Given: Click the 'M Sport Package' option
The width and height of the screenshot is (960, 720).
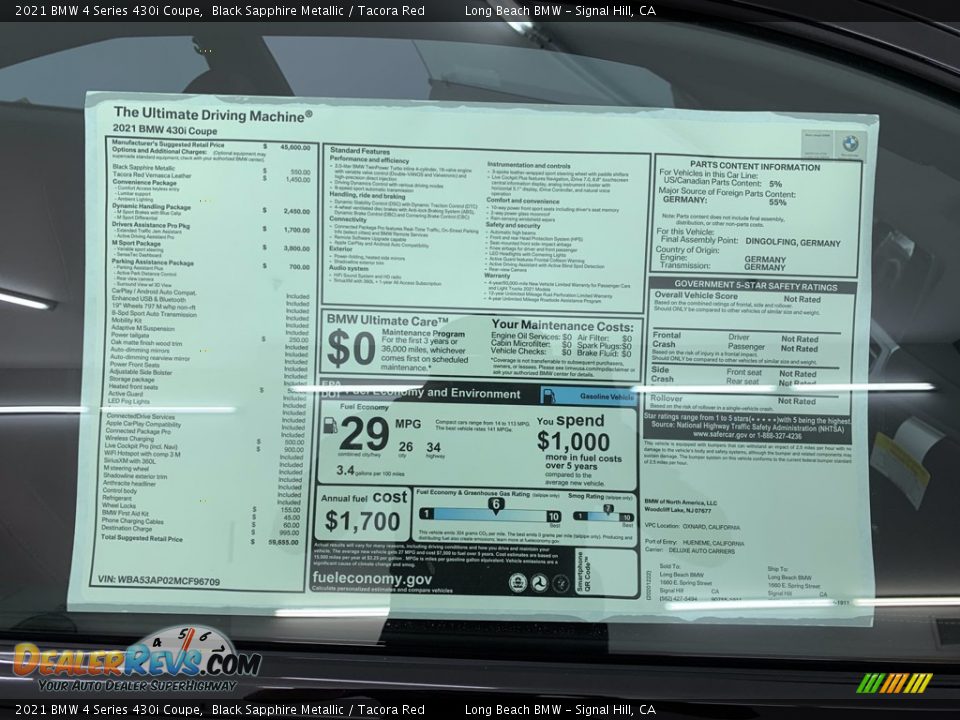Looking at the screenshot, I should tap(136, 243).
